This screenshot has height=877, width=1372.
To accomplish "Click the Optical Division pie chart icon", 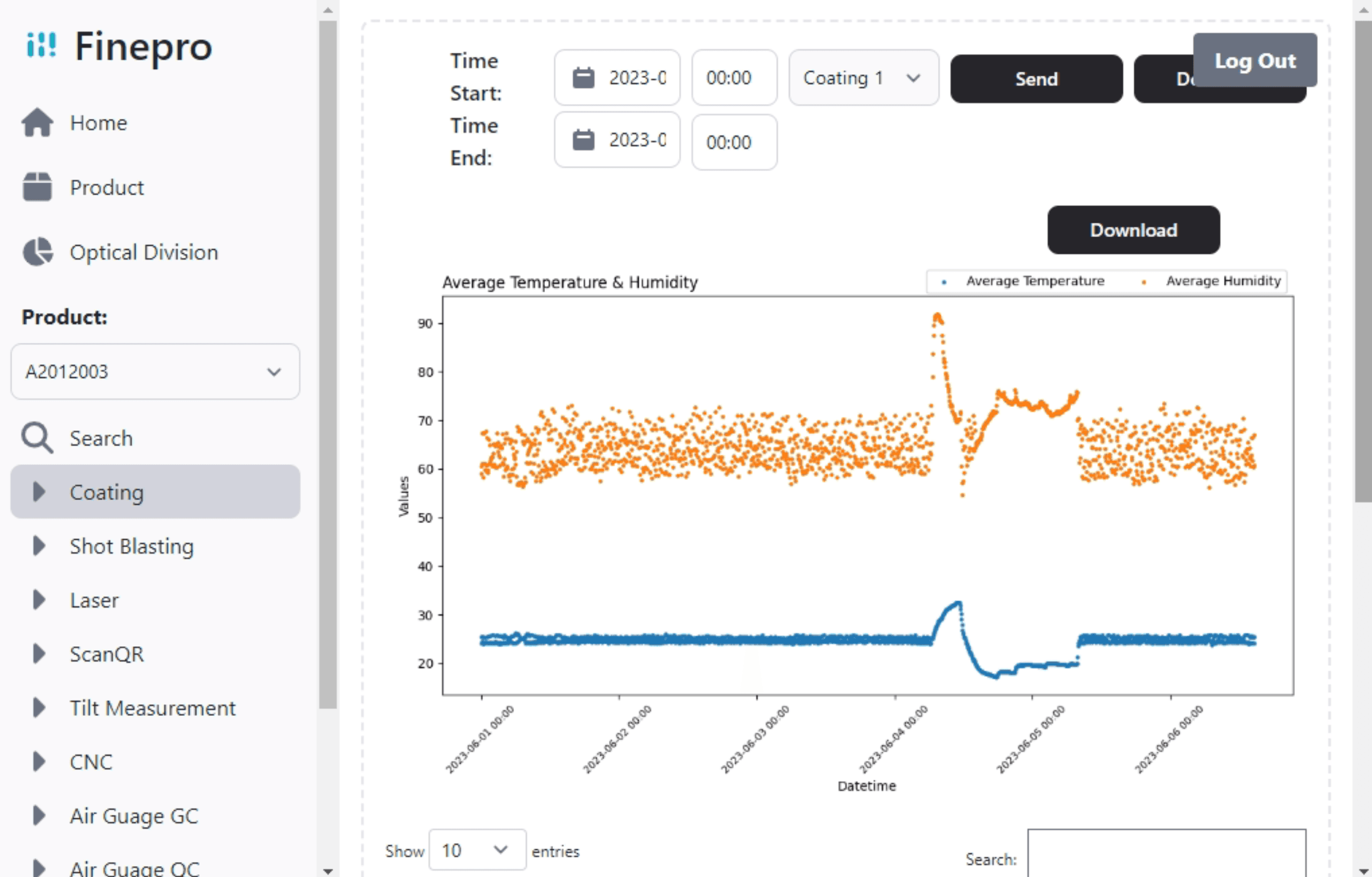I will (x=37, y=252).
